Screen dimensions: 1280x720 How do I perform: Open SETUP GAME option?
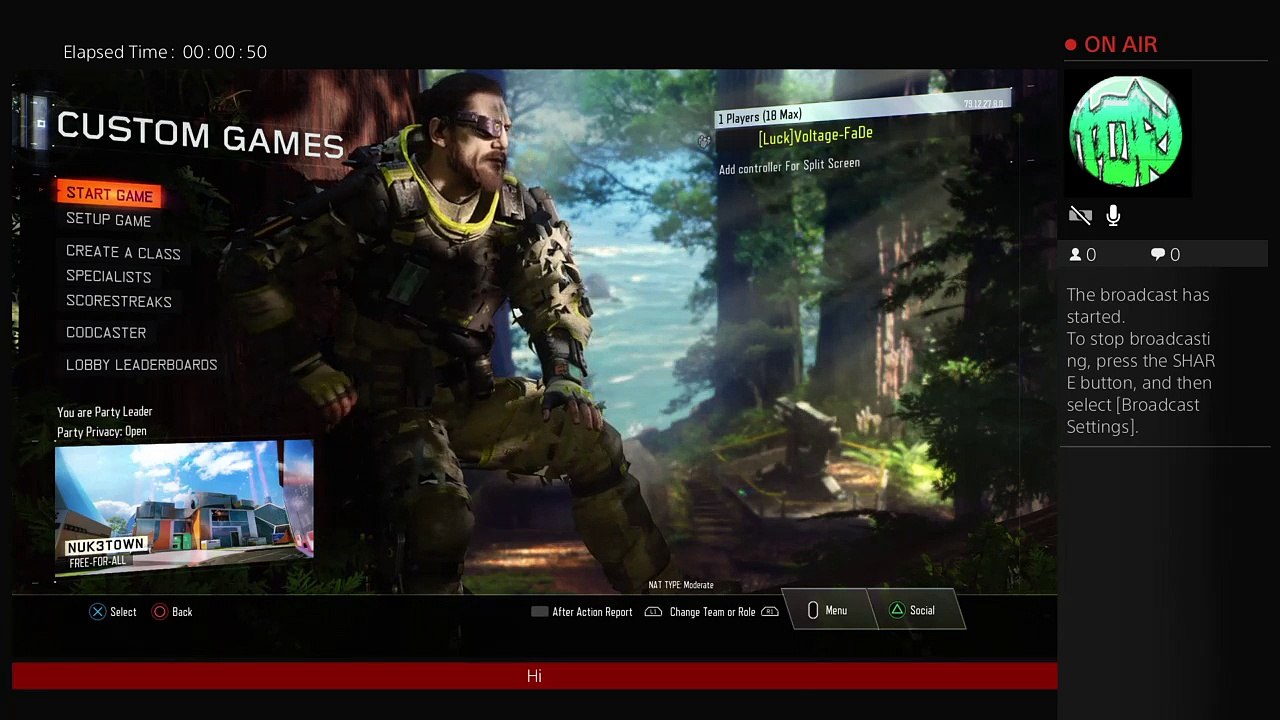[x=109, y=220]
